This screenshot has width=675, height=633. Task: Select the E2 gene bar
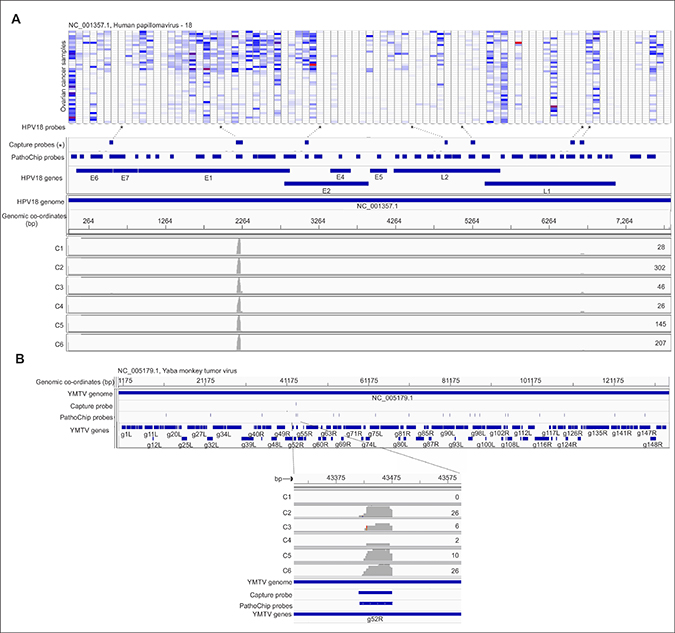click(x=326, y=183)
